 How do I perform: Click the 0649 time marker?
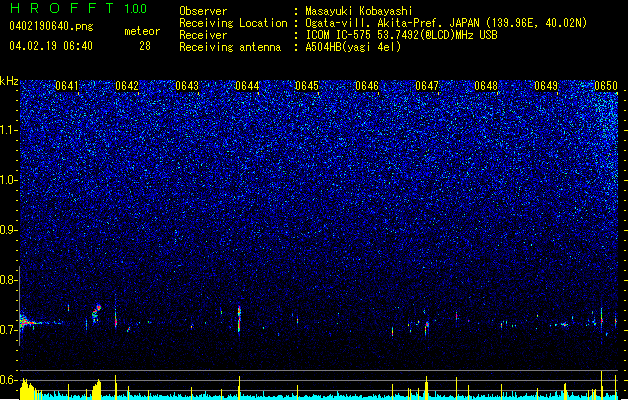coord(546,86)
